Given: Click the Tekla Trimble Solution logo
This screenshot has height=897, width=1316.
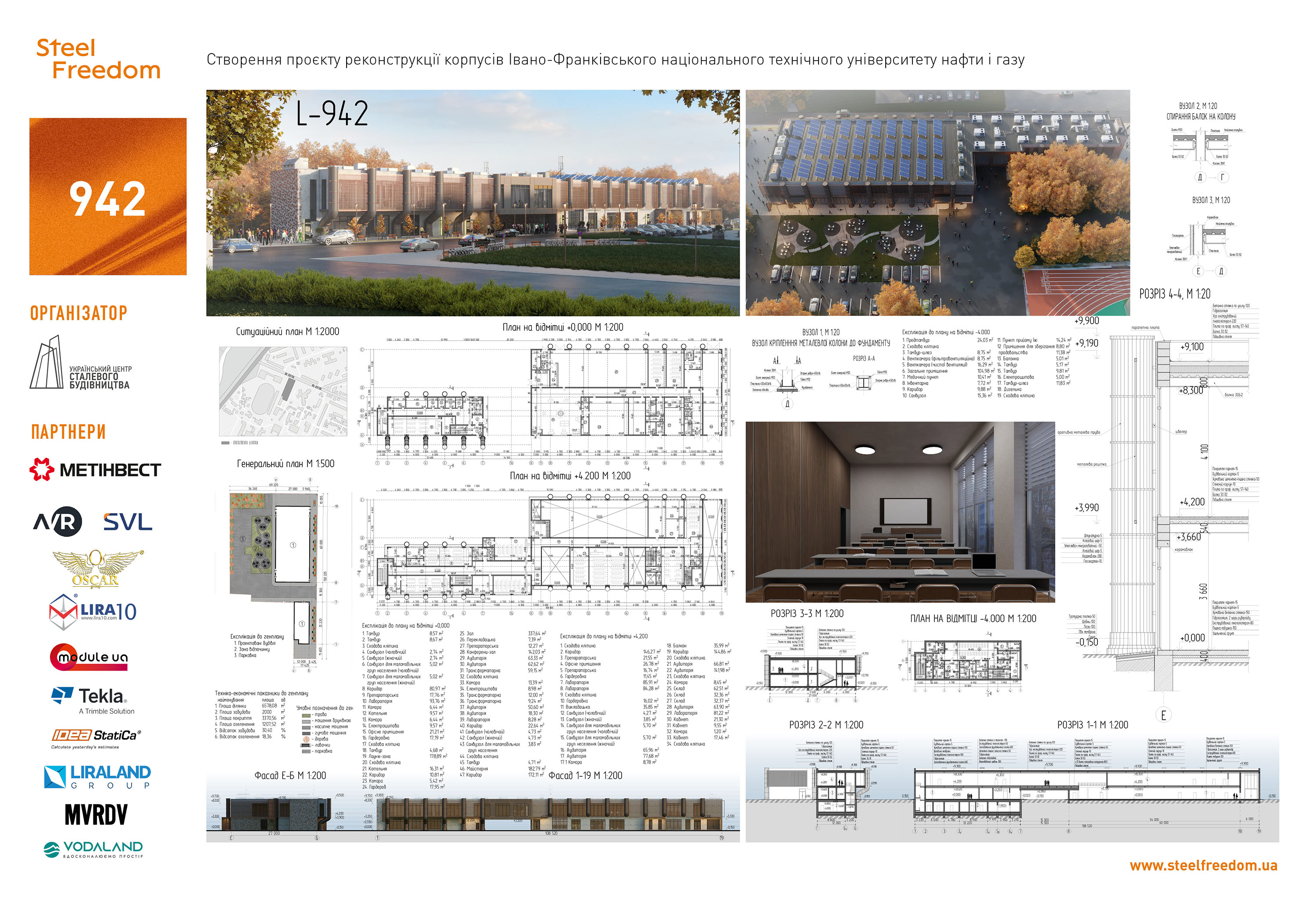Looking at the screenshot, I should [93, 700].
